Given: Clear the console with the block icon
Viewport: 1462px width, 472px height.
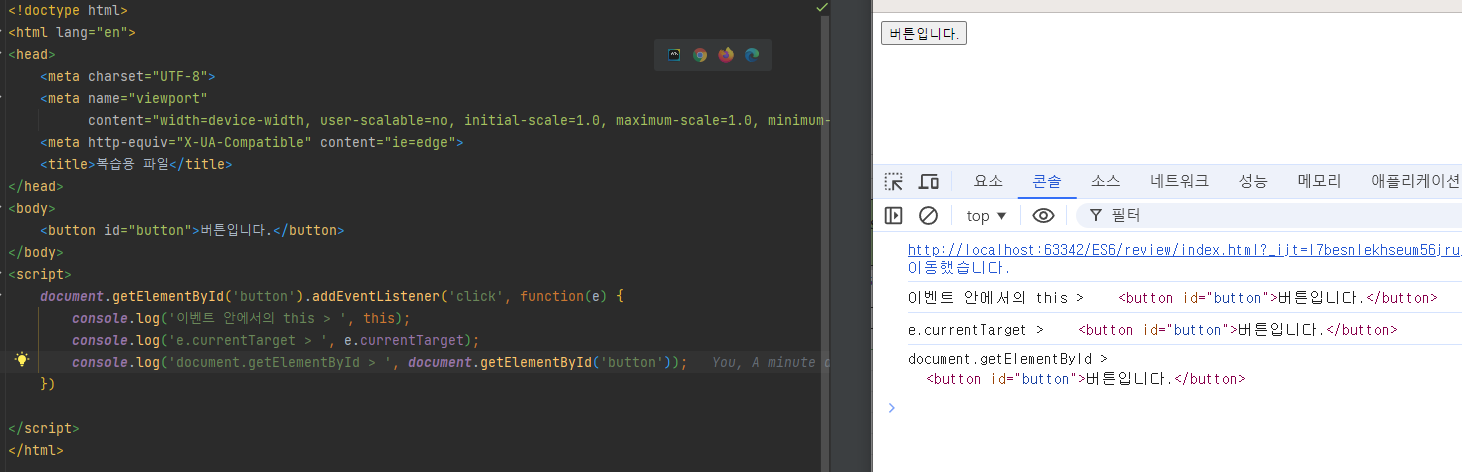Looking at the screenshot, I should coord(928,215).
